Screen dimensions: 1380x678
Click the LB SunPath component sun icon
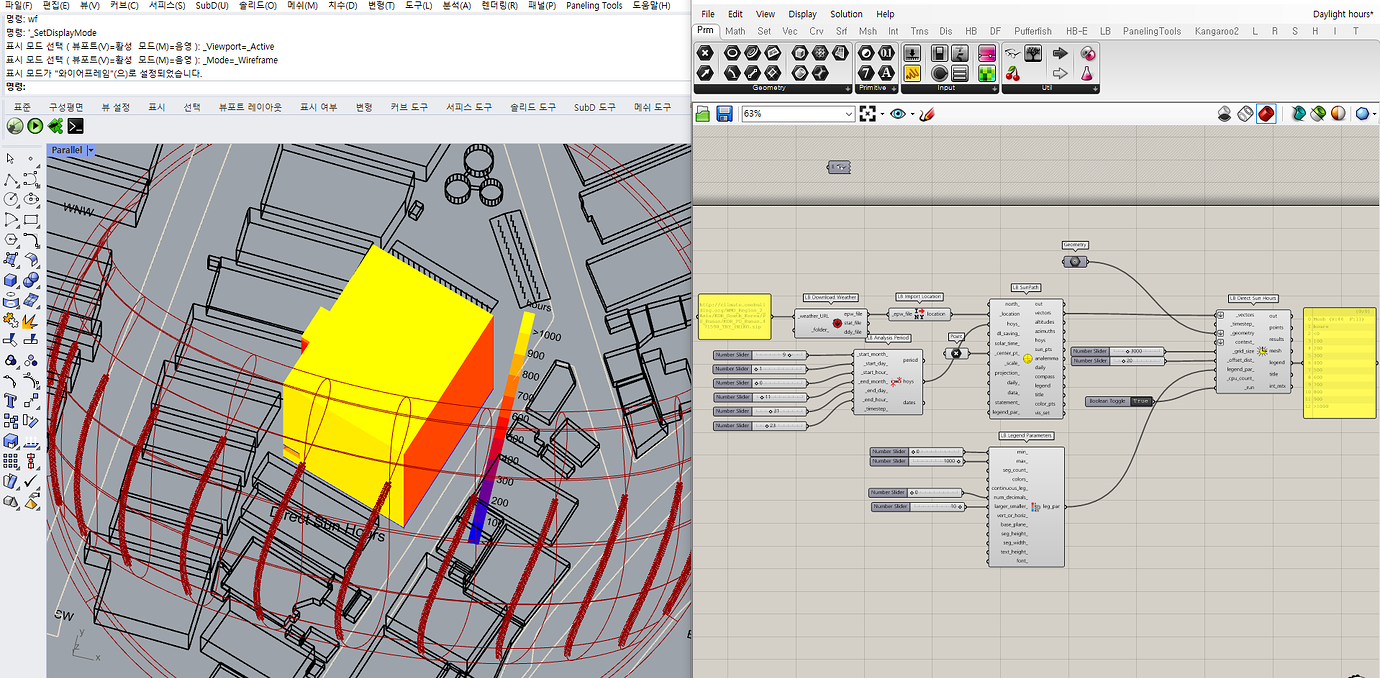point(1027,358)
